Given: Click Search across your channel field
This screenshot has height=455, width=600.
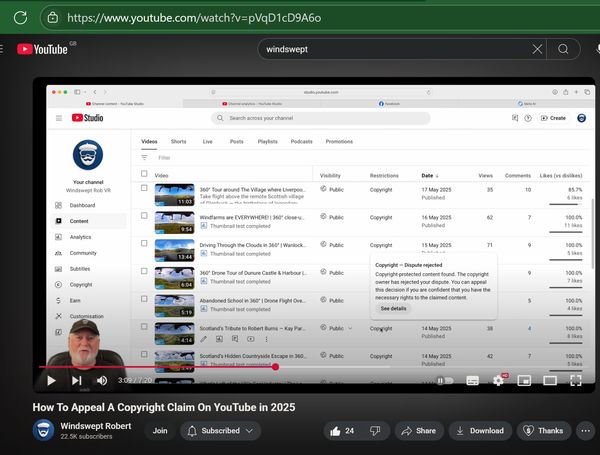Looking at the screenshot, I should (x=321, y=118).
